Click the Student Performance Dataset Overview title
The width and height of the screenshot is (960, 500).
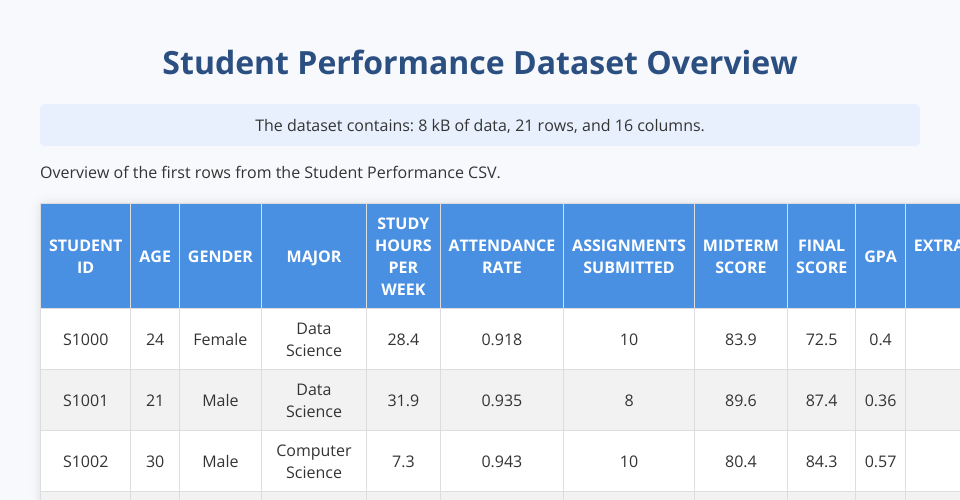(x=480, y=63)
